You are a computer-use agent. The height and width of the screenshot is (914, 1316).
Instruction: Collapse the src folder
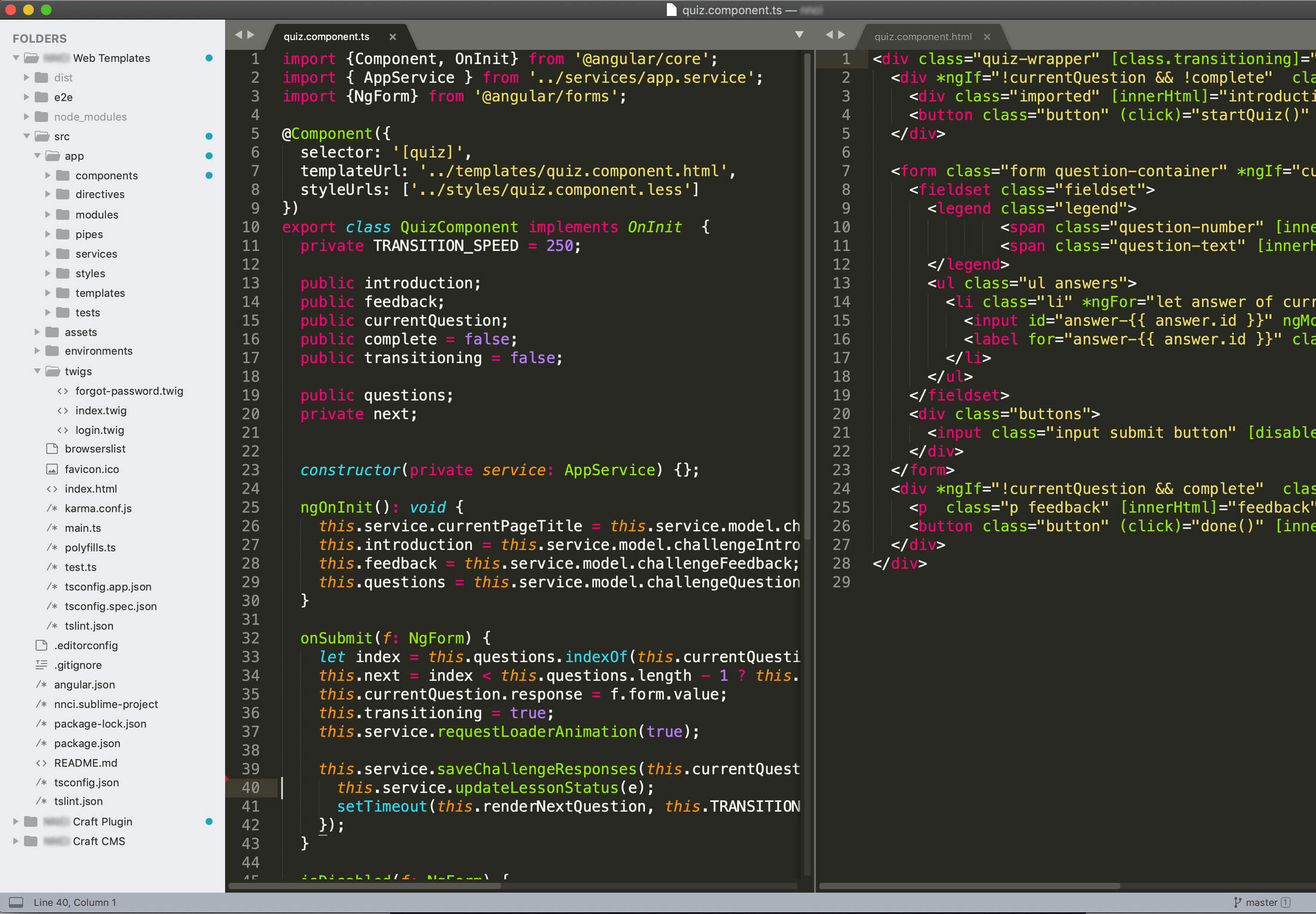coord(26,137)
